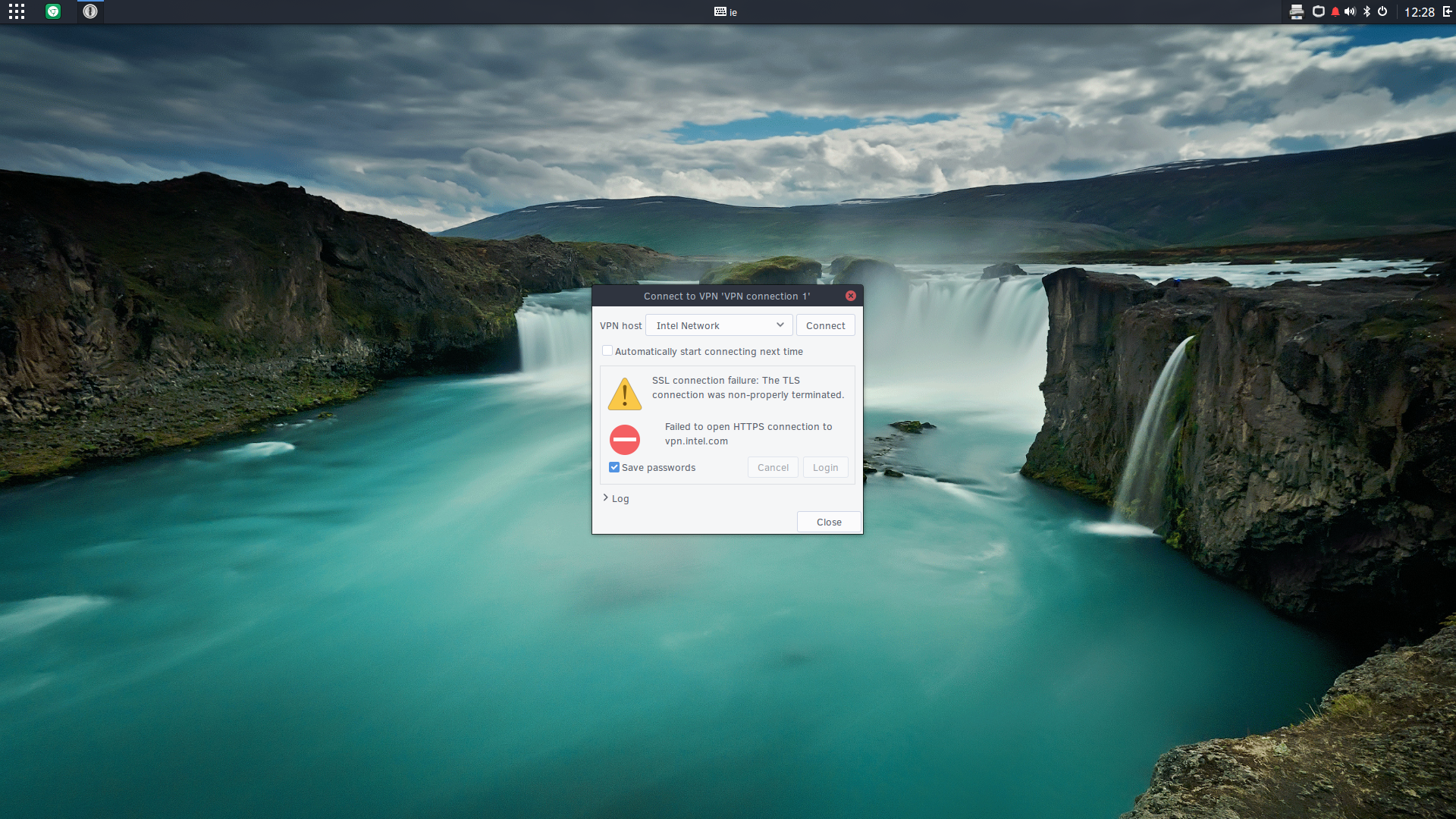Click the red no-entry error icon

pyautogui.click(x=625, y=440)
